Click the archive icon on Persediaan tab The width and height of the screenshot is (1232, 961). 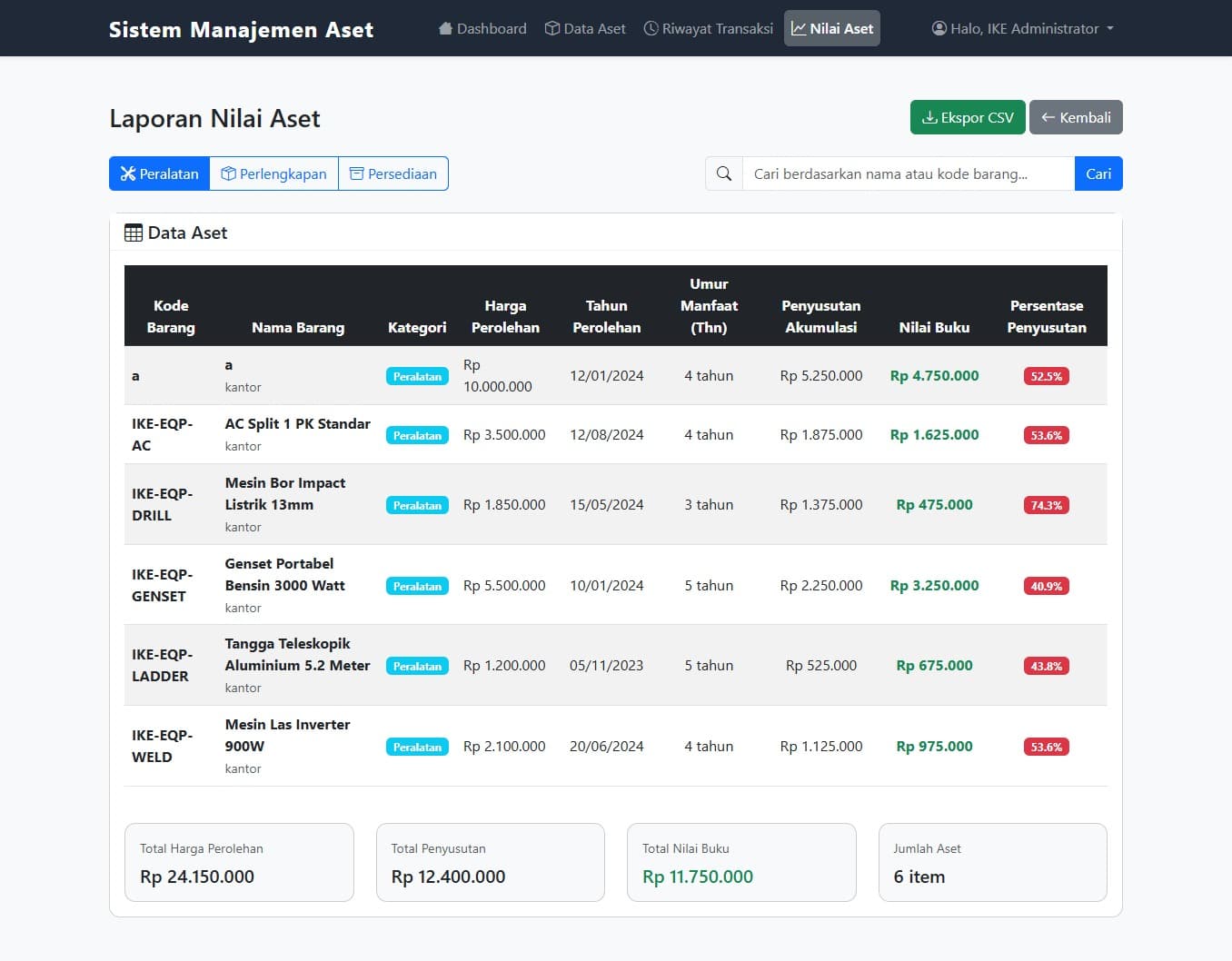coord(357,173)
